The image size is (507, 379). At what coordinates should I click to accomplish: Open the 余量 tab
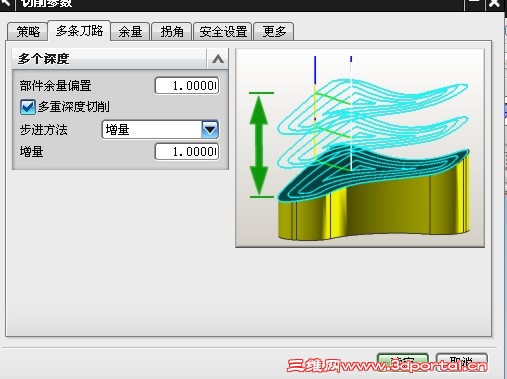pos(130,32)
